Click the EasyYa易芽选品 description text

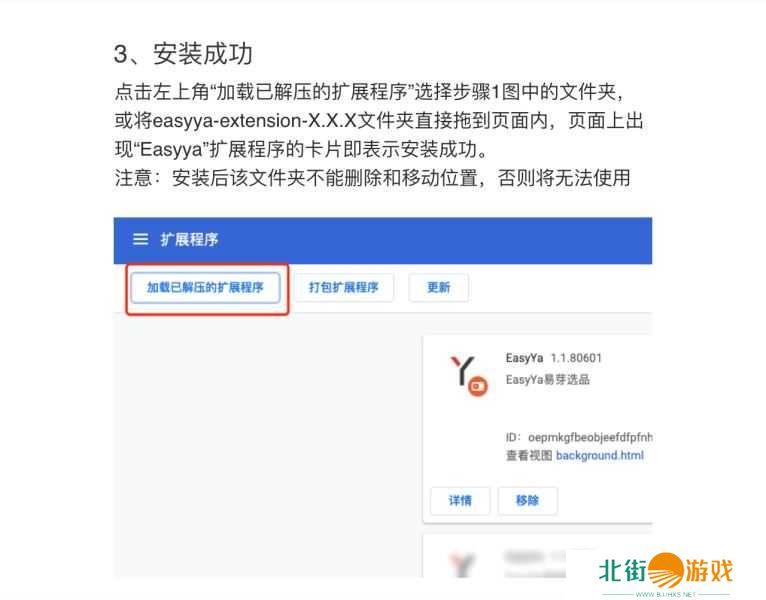coord(548,380)
